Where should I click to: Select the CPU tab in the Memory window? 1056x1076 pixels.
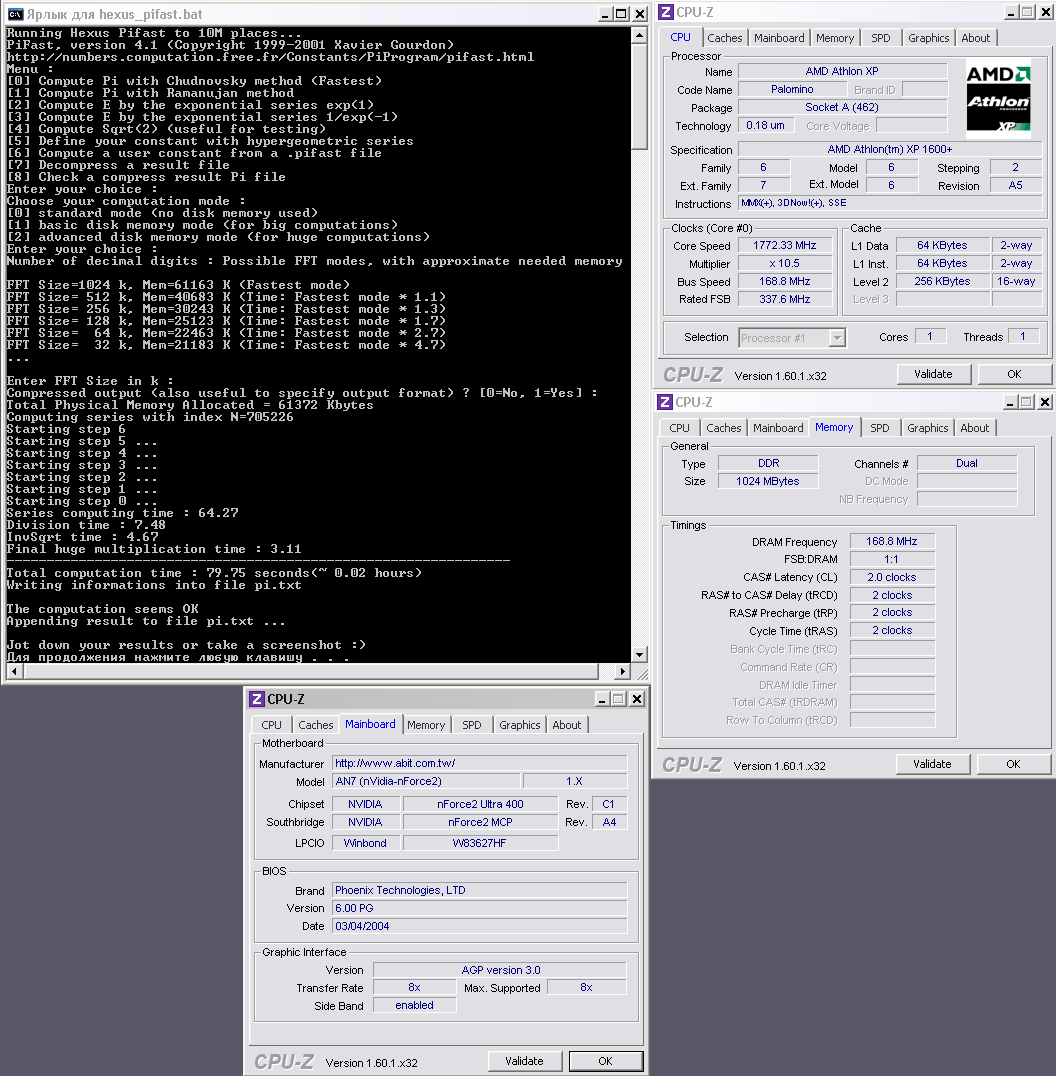pyautogui.click(x=679, y=428)
